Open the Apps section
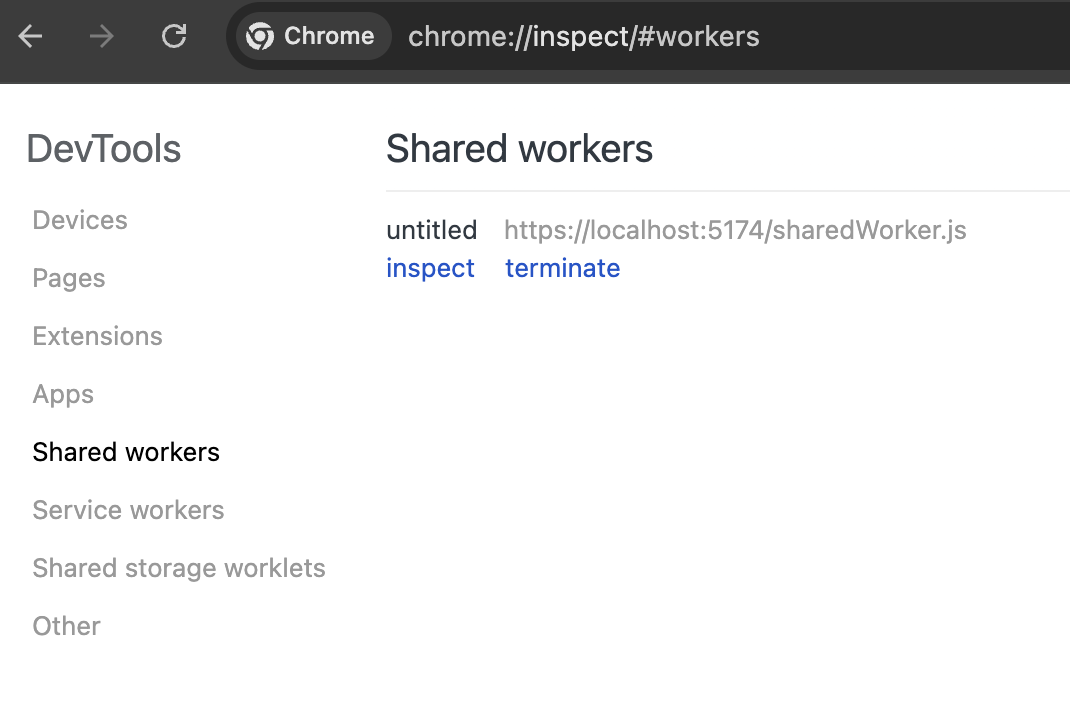Screen dimensions: 1070x710 (x=63, y=394)
